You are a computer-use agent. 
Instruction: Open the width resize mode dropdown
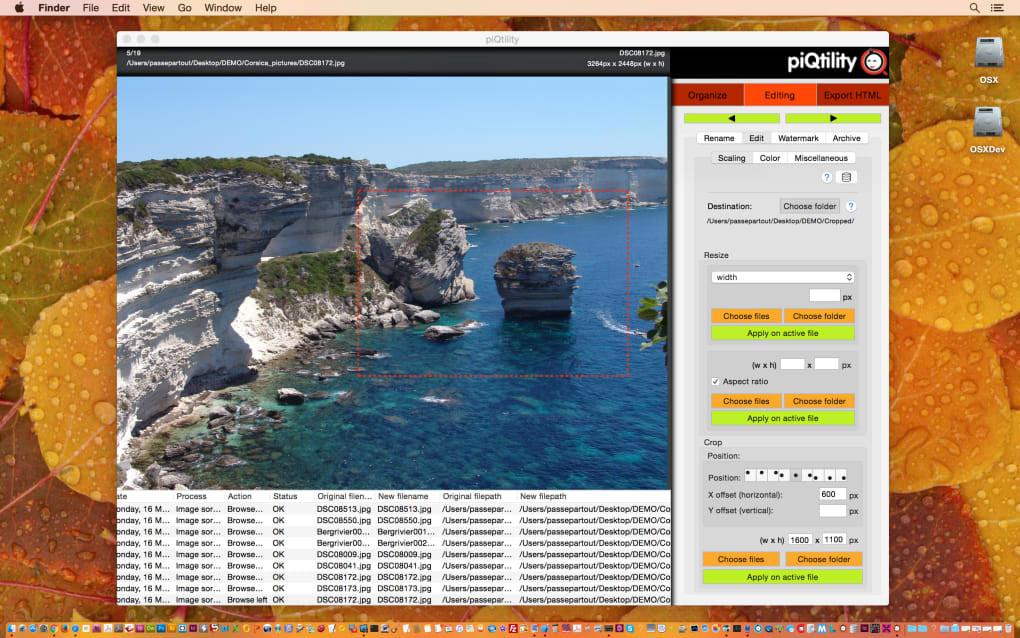click(x=783, y=277)
